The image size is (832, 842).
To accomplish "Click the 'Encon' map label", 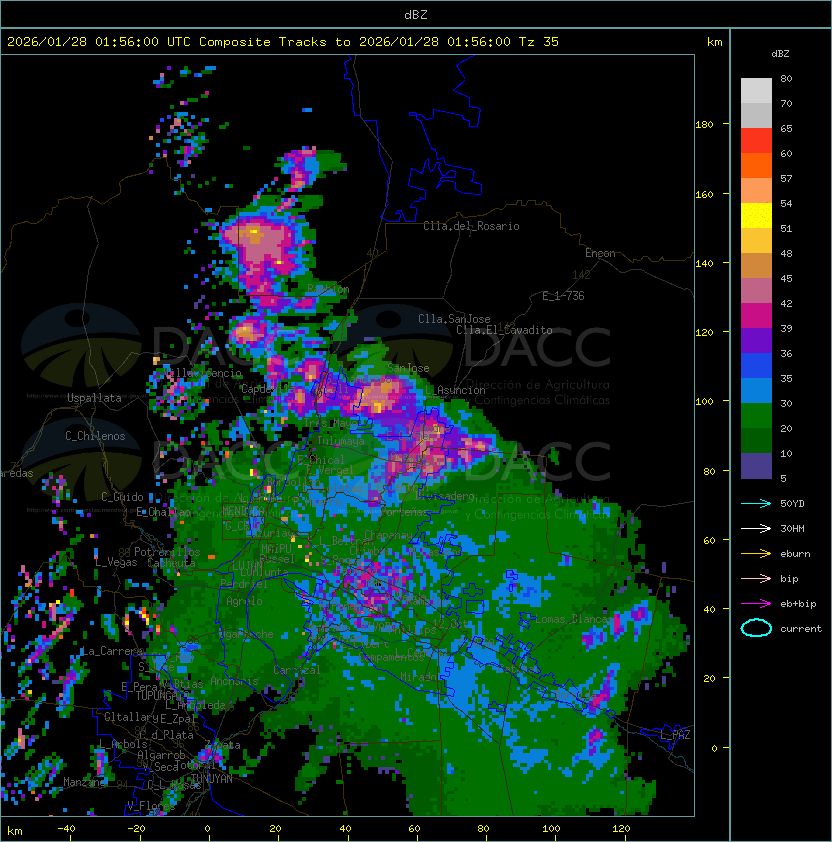I will pos(600,253).
